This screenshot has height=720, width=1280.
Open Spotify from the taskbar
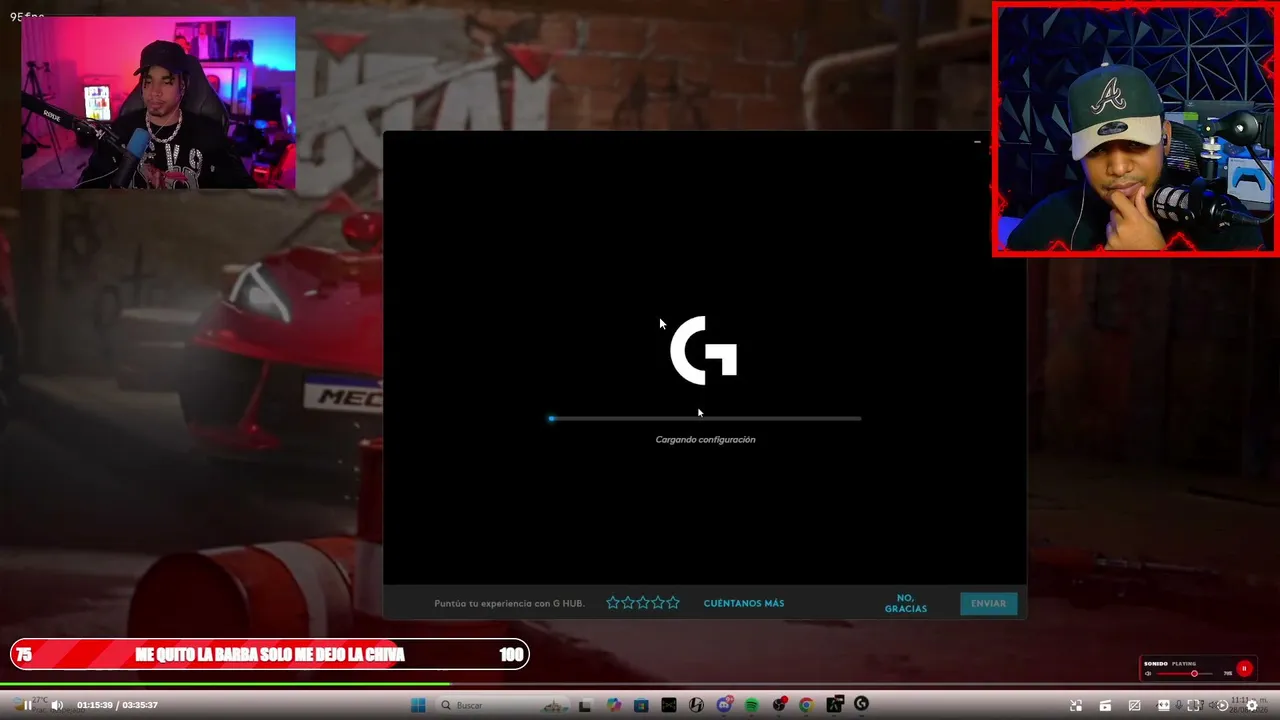pos(751,705)
